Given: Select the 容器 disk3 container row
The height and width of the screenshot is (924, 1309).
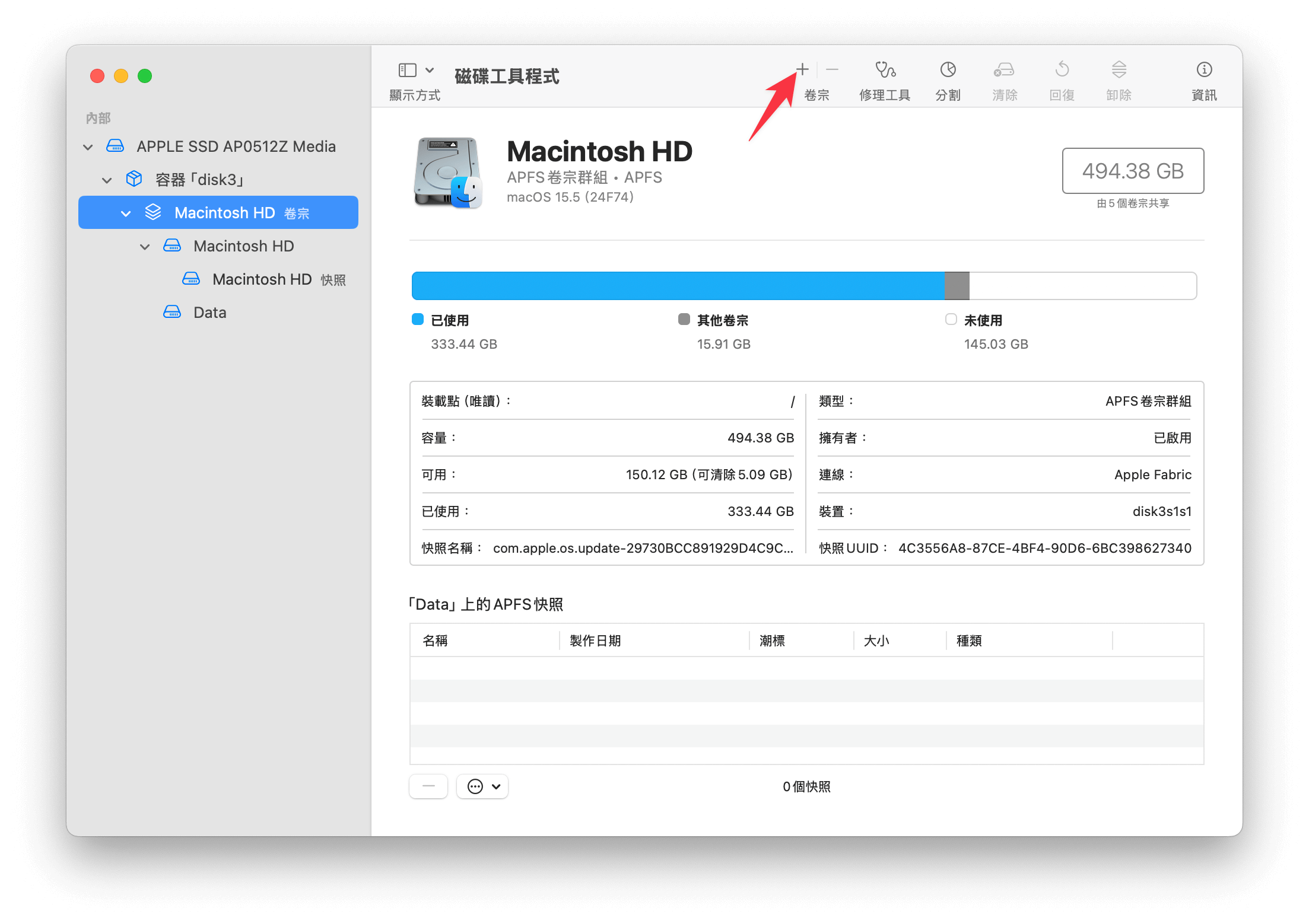Looking at the screenshot, I should pyautogui.click(x=218, y=179).
